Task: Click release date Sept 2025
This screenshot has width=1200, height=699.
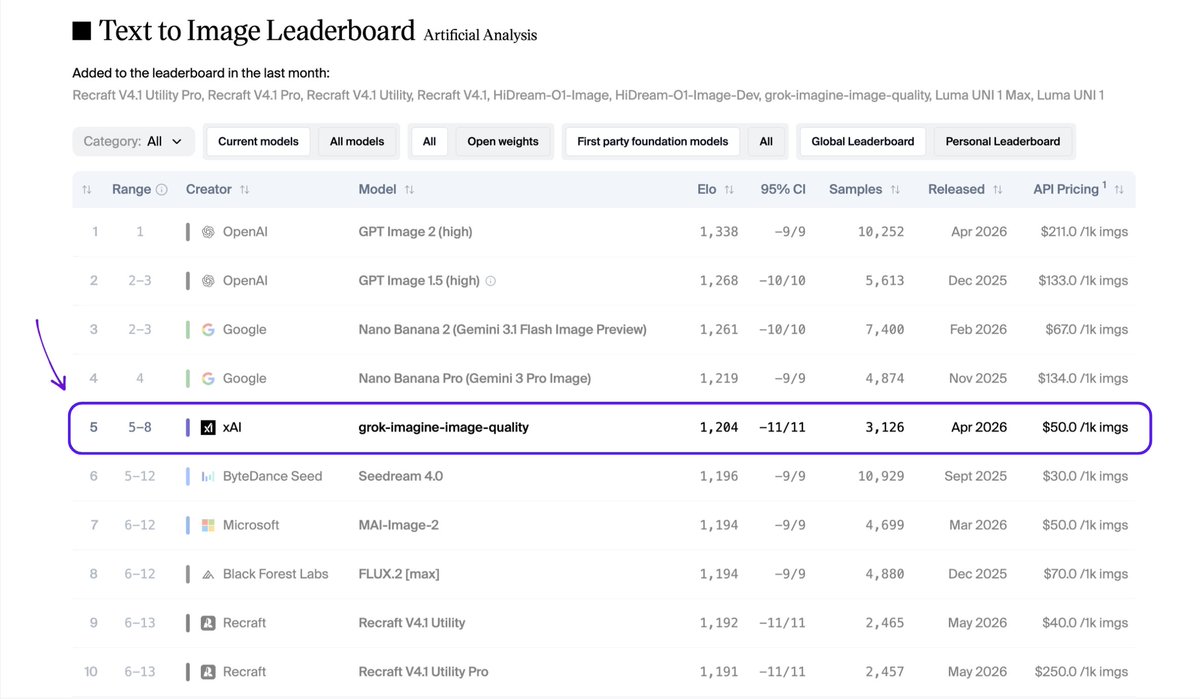Action: click(975, 476)
